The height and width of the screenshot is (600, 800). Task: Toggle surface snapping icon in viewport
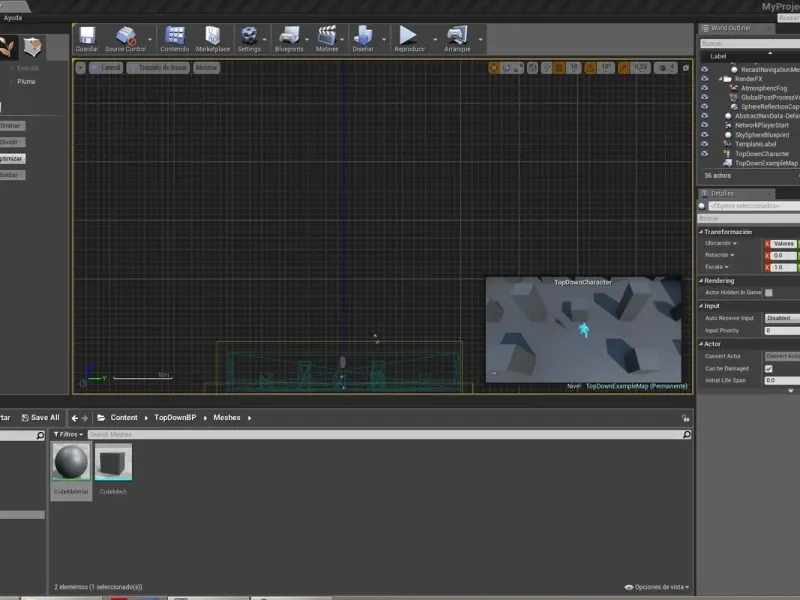[x=546, y=67]
